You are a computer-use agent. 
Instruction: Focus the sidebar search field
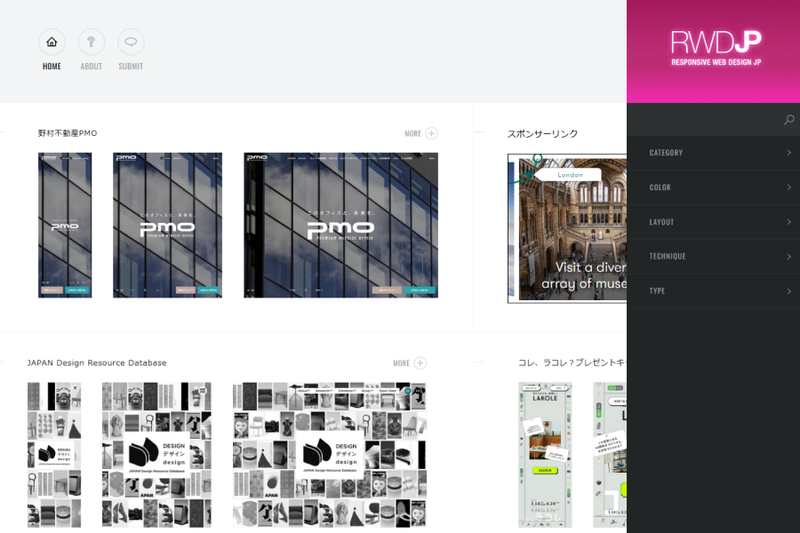click(x=705, y=120)
